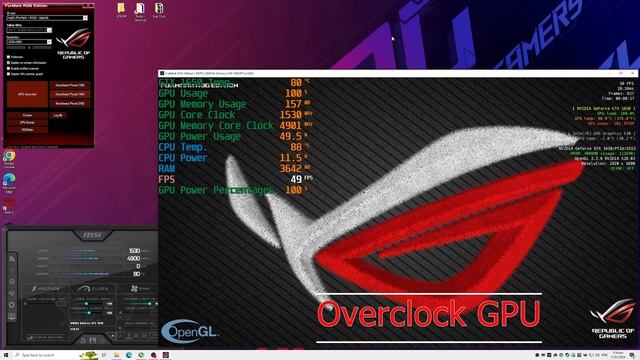Open the Resolution dropdown in FurMark
Screen dimensions: 640x360
[x=29, y=42]
